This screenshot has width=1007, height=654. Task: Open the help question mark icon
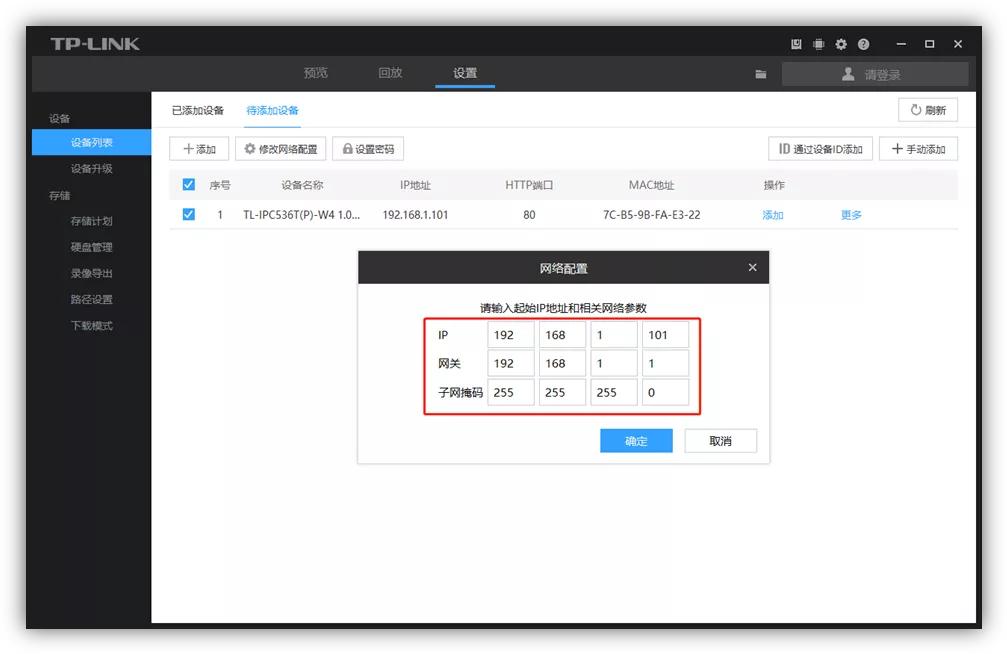tap(863, 44)
